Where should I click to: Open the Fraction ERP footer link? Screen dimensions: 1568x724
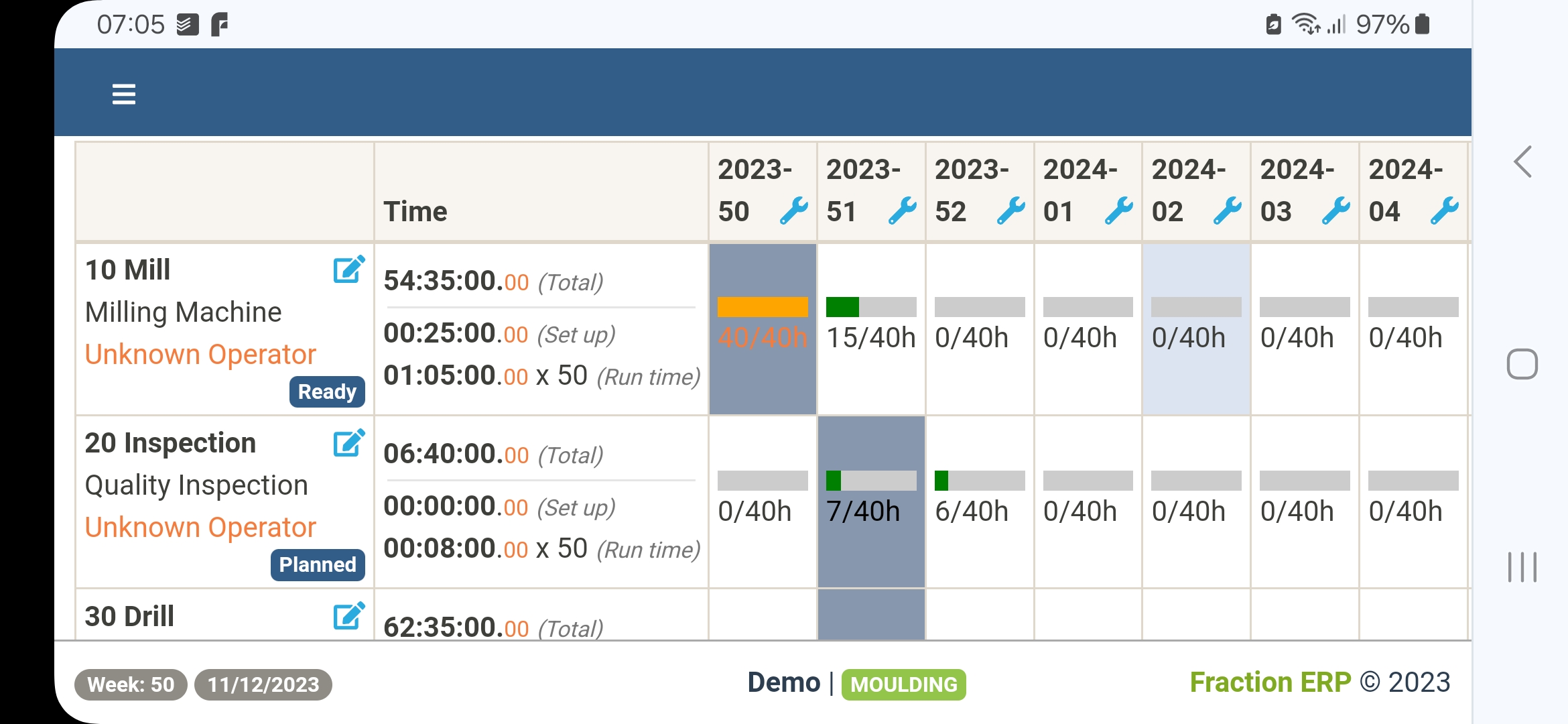point(1270,682)
